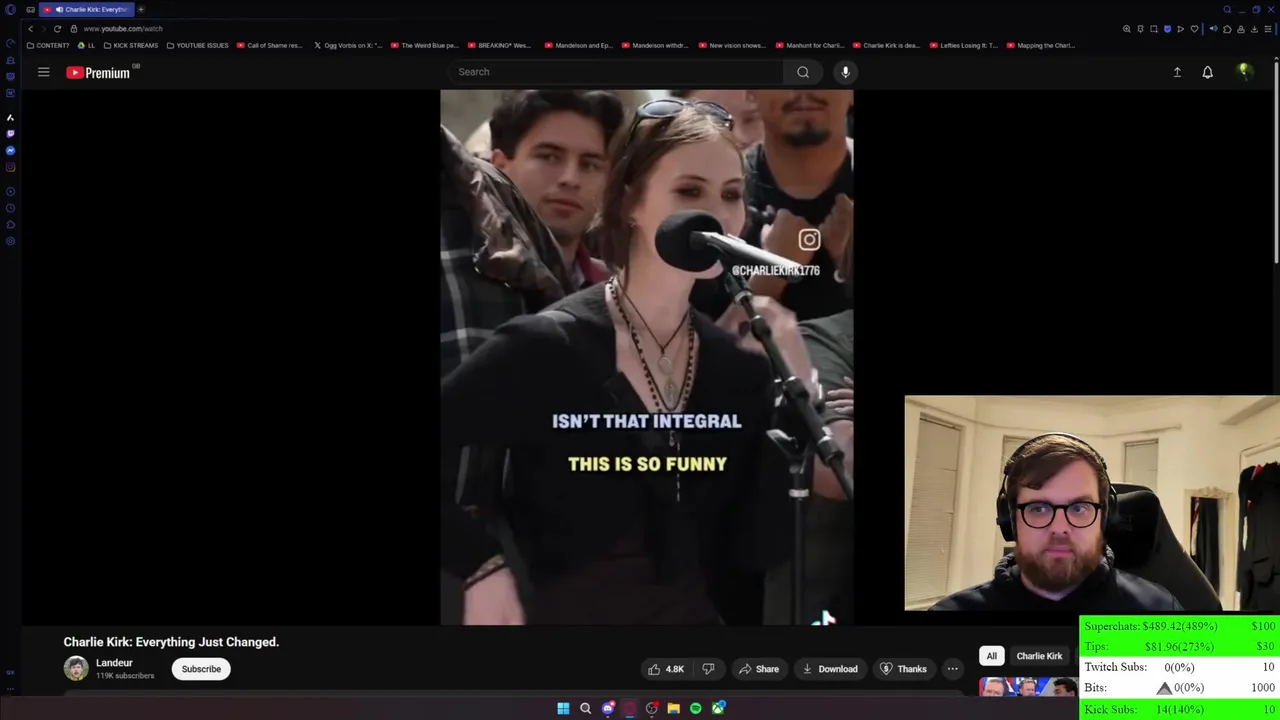1280x720 pixels.
Task: Open the YouTube hamburger guide menu
Action: point(43,72)
